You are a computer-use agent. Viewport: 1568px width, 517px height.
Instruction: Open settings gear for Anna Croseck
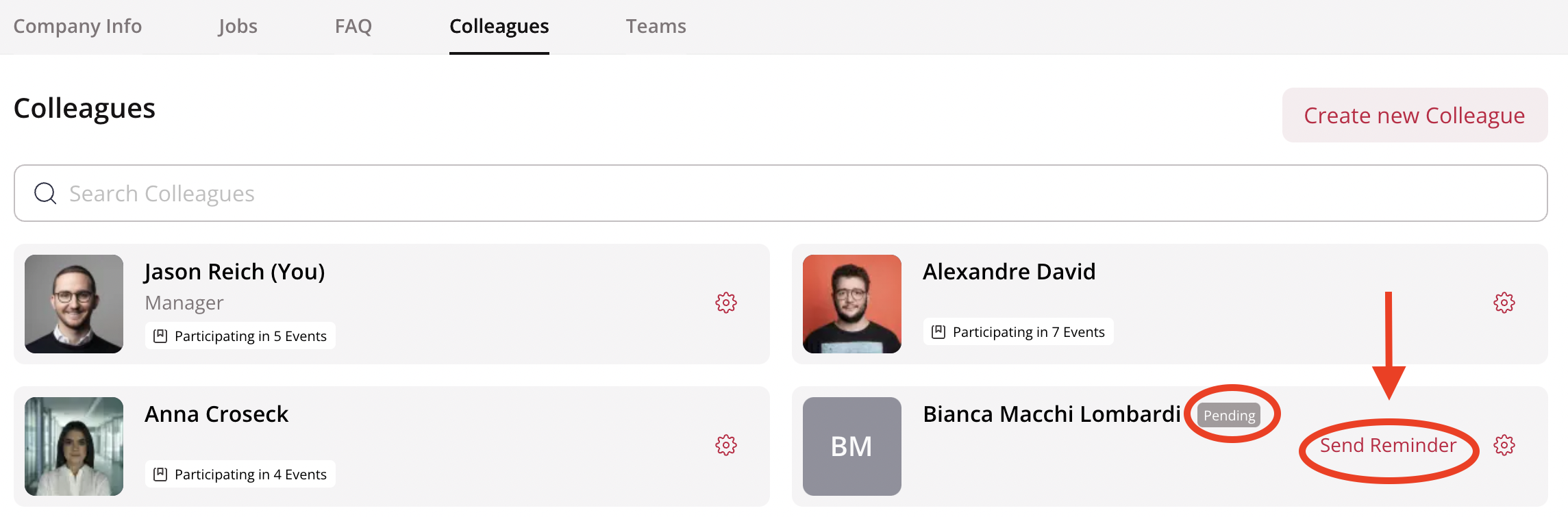click(x=725, y=445)
